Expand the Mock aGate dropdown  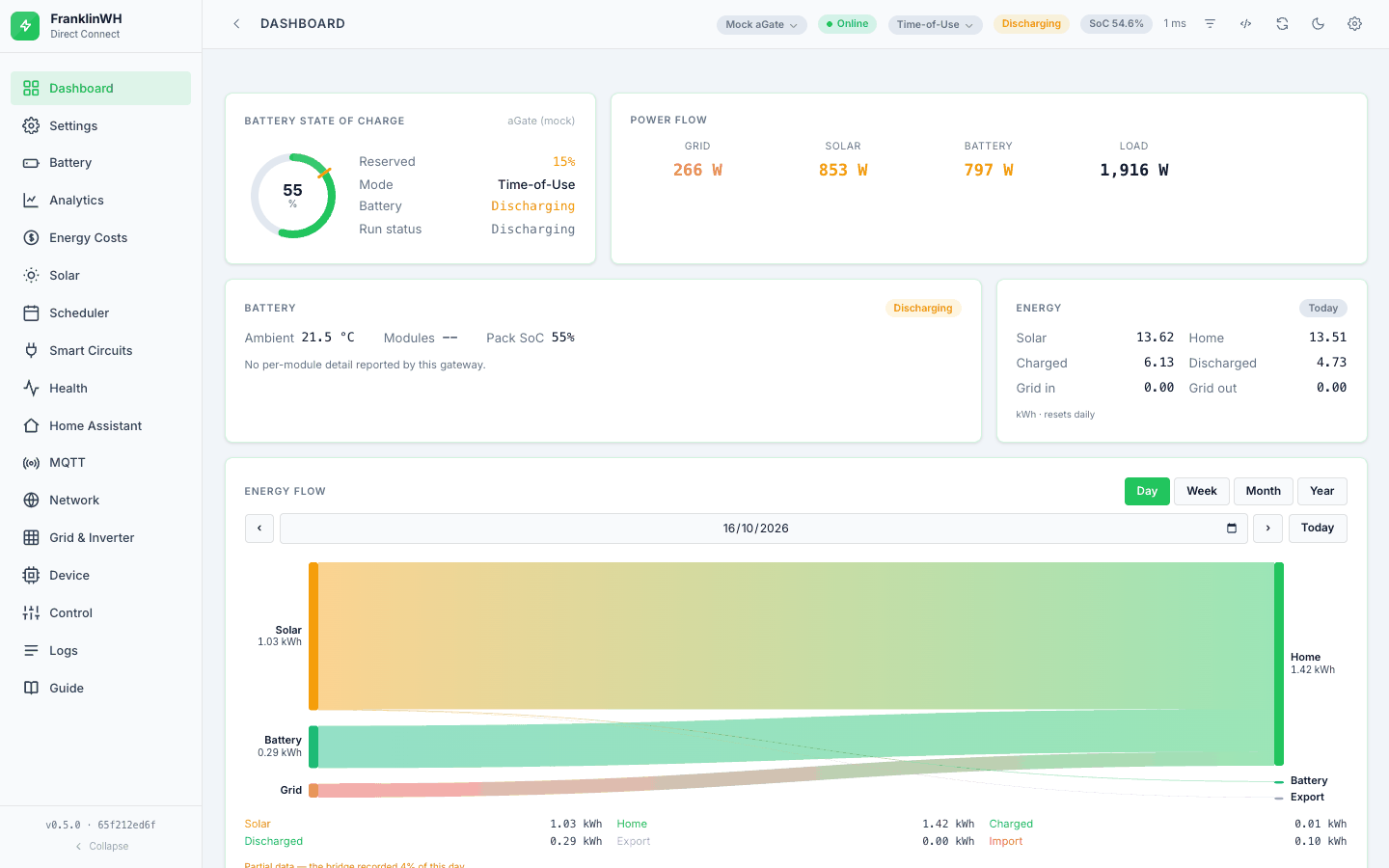tap(762, 25)
